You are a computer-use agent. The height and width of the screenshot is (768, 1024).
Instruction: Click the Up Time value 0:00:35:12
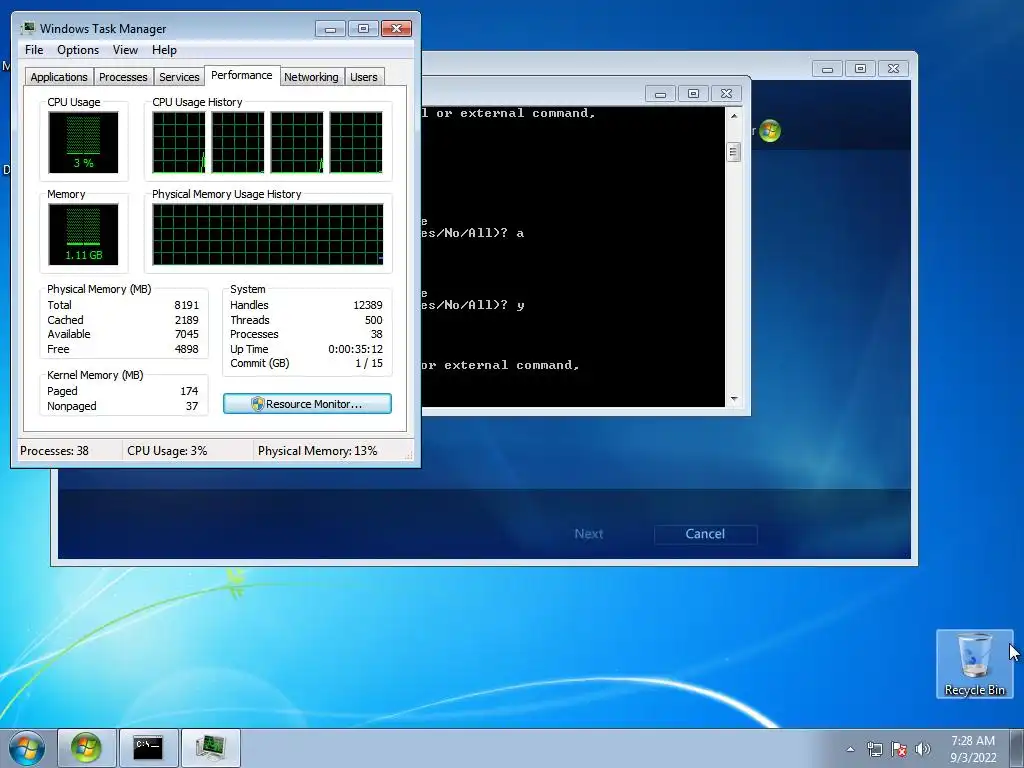click(355, 349)
